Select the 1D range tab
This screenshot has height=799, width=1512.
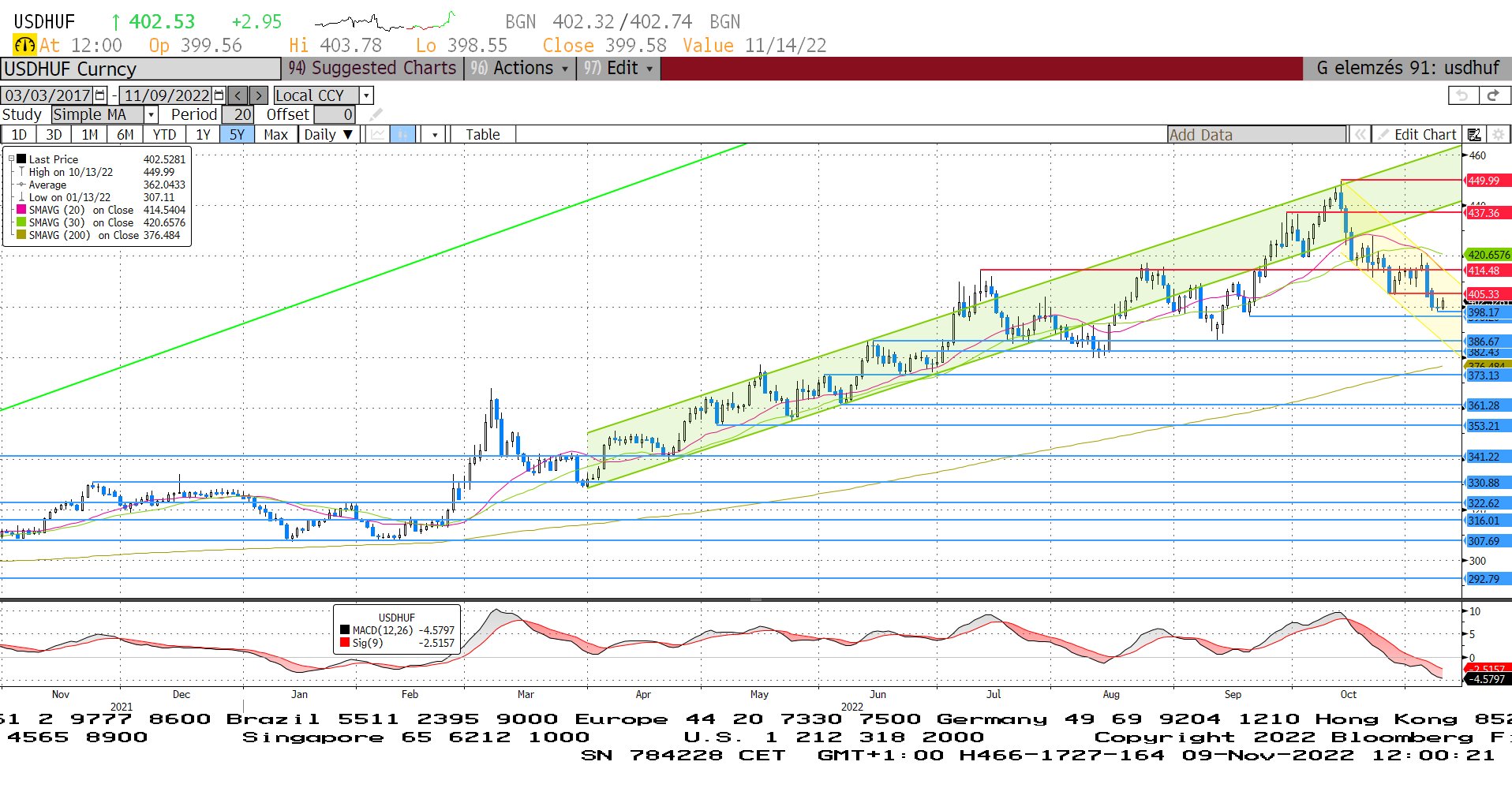coord(19,134)
